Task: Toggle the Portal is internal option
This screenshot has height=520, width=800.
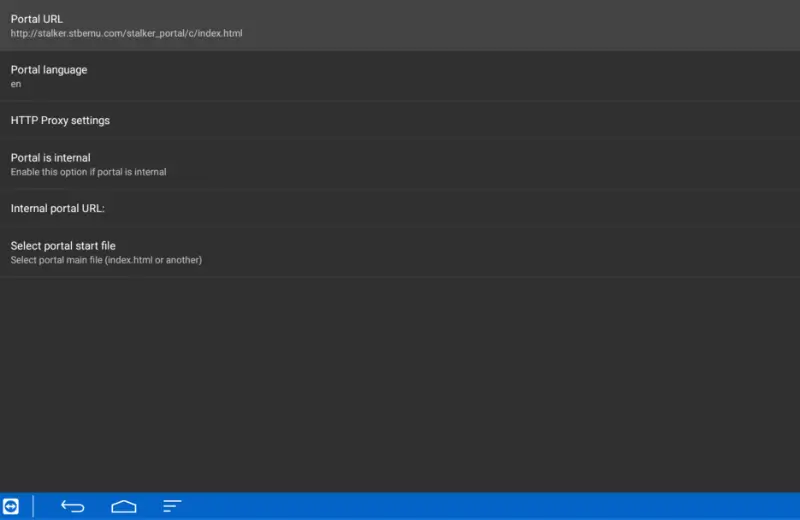Action: click(x=400, y=164)
